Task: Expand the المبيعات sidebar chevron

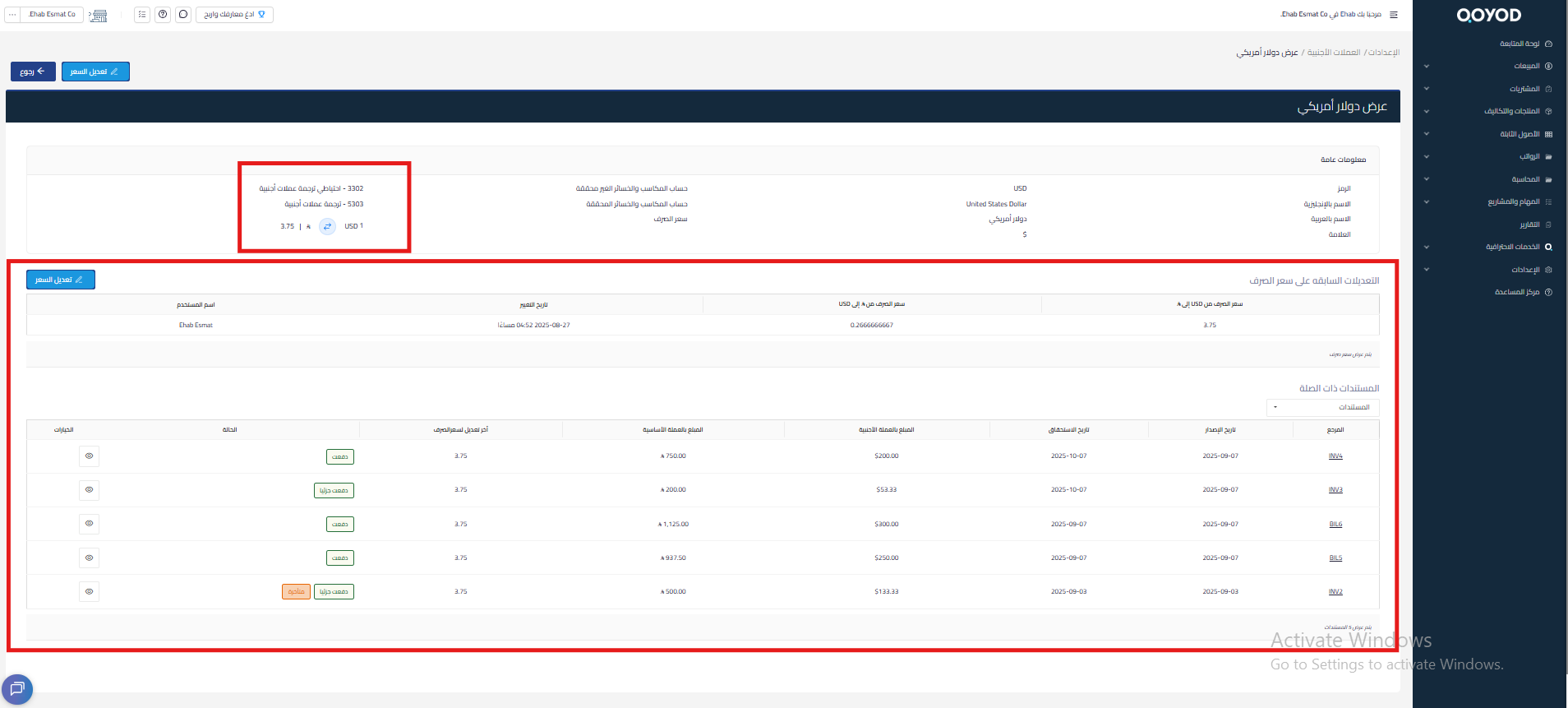Action: pyautogui.click(x=1426, y=66)
